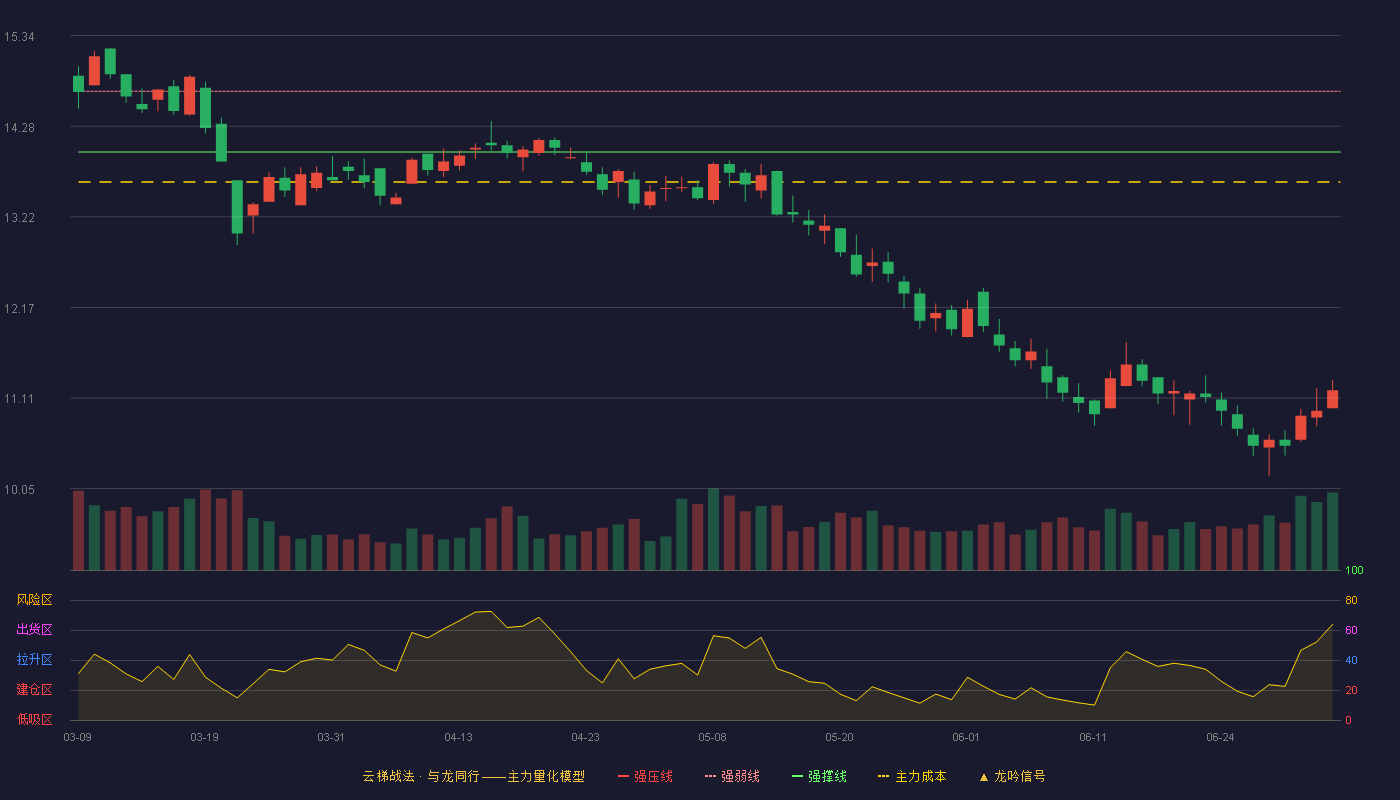This screenshot has height=800, width=1400.
Task: Click the green 100 indicator axis value
Action: coord(1354,571)
